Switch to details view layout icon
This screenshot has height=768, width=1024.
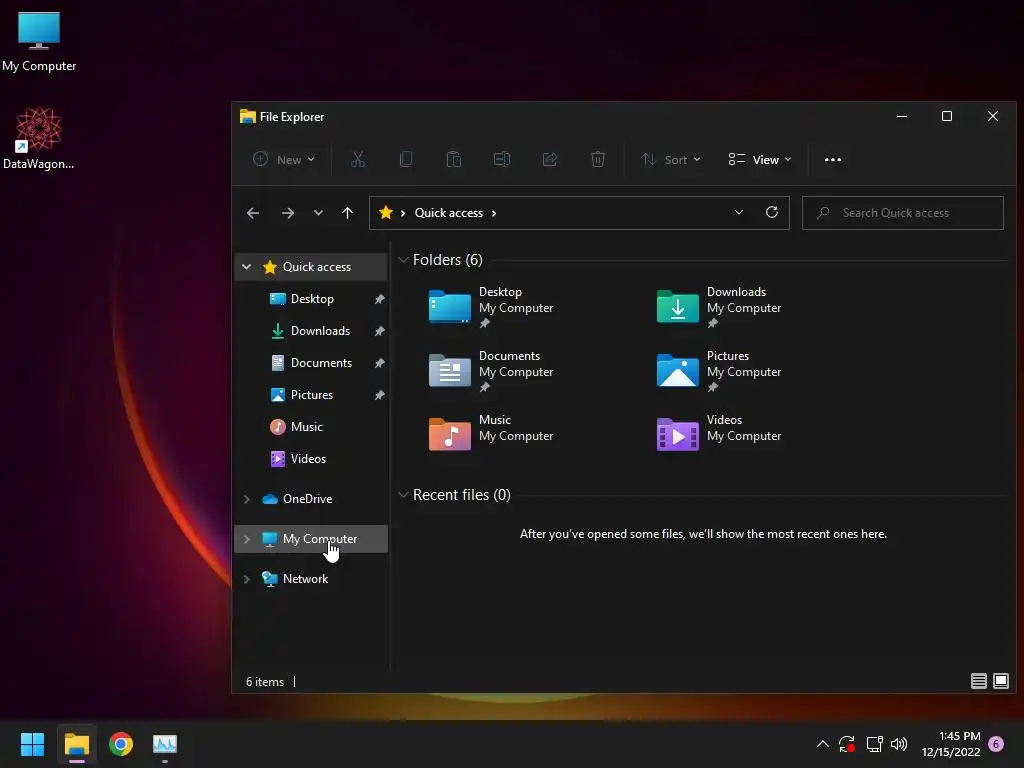click(x=978, y=681)
